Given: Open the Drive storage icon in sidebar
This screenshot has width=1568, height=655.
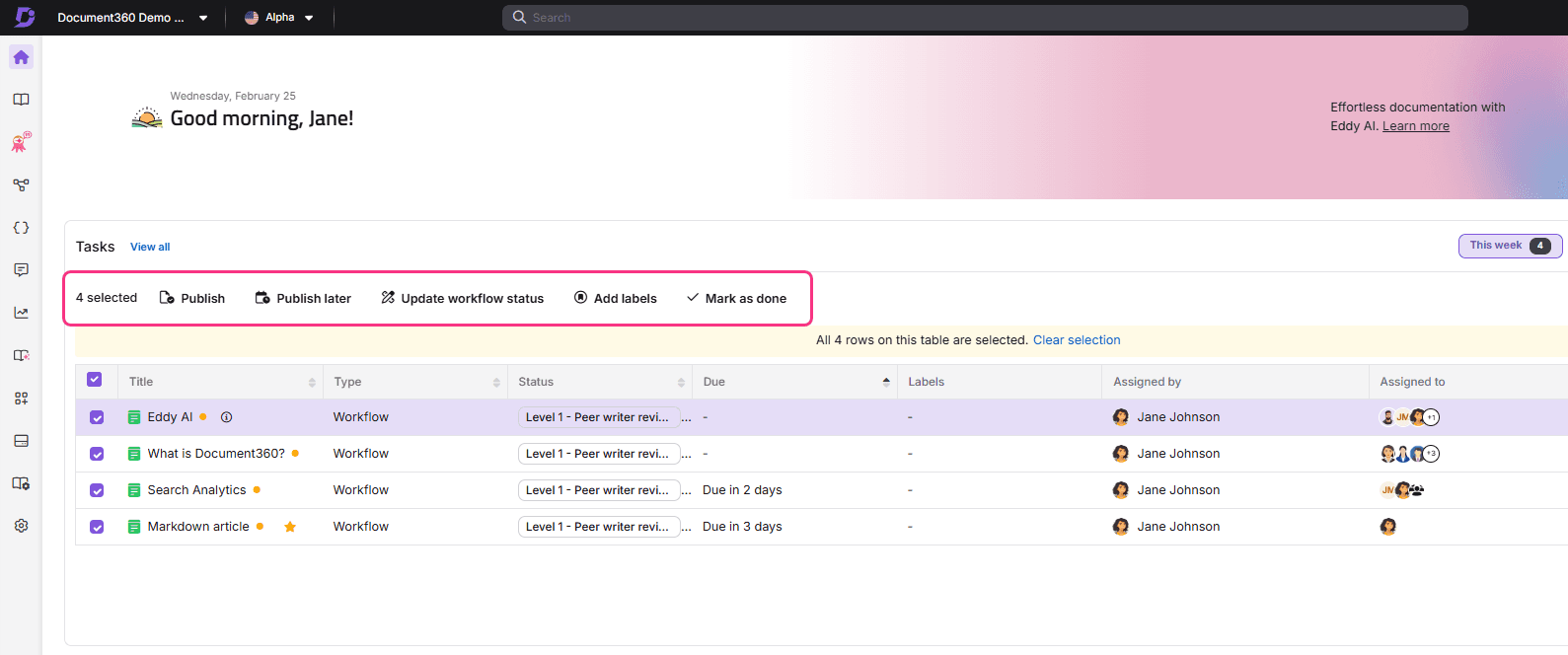Looking at the screenshot, I should pos(21,441).
